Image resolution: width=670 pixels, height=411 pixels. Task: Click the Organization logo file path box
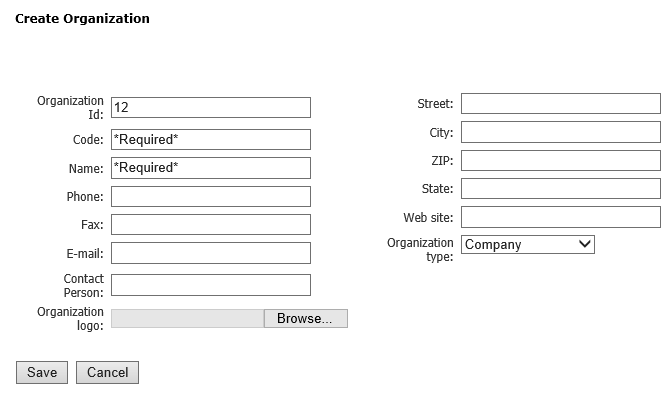pos(187,319)
